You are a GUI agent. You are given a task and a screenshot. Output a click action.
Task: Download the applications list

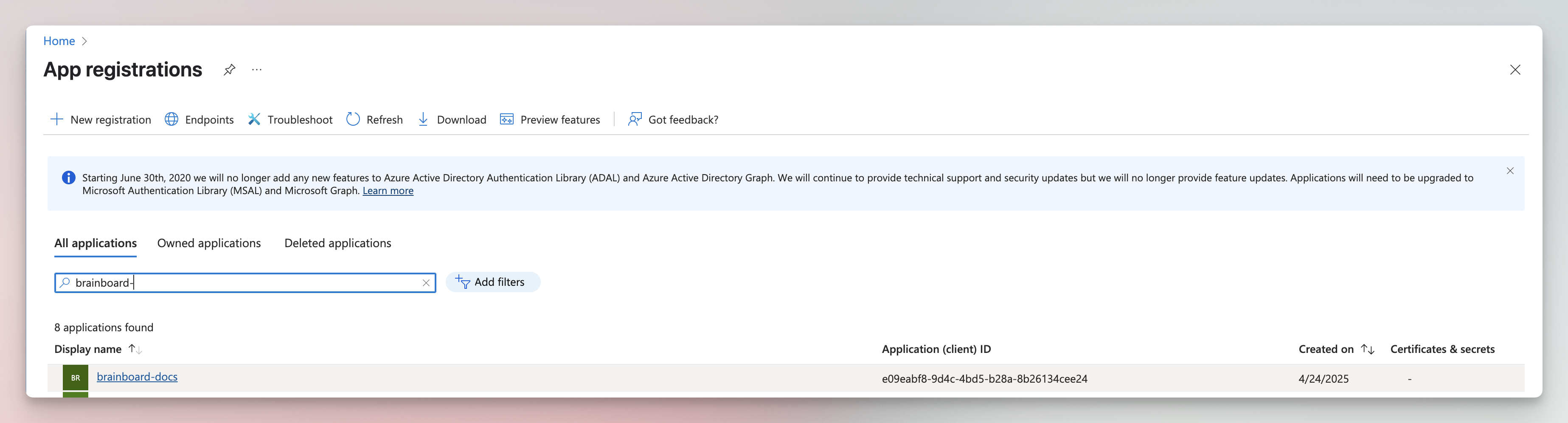[x=452, y=119]
